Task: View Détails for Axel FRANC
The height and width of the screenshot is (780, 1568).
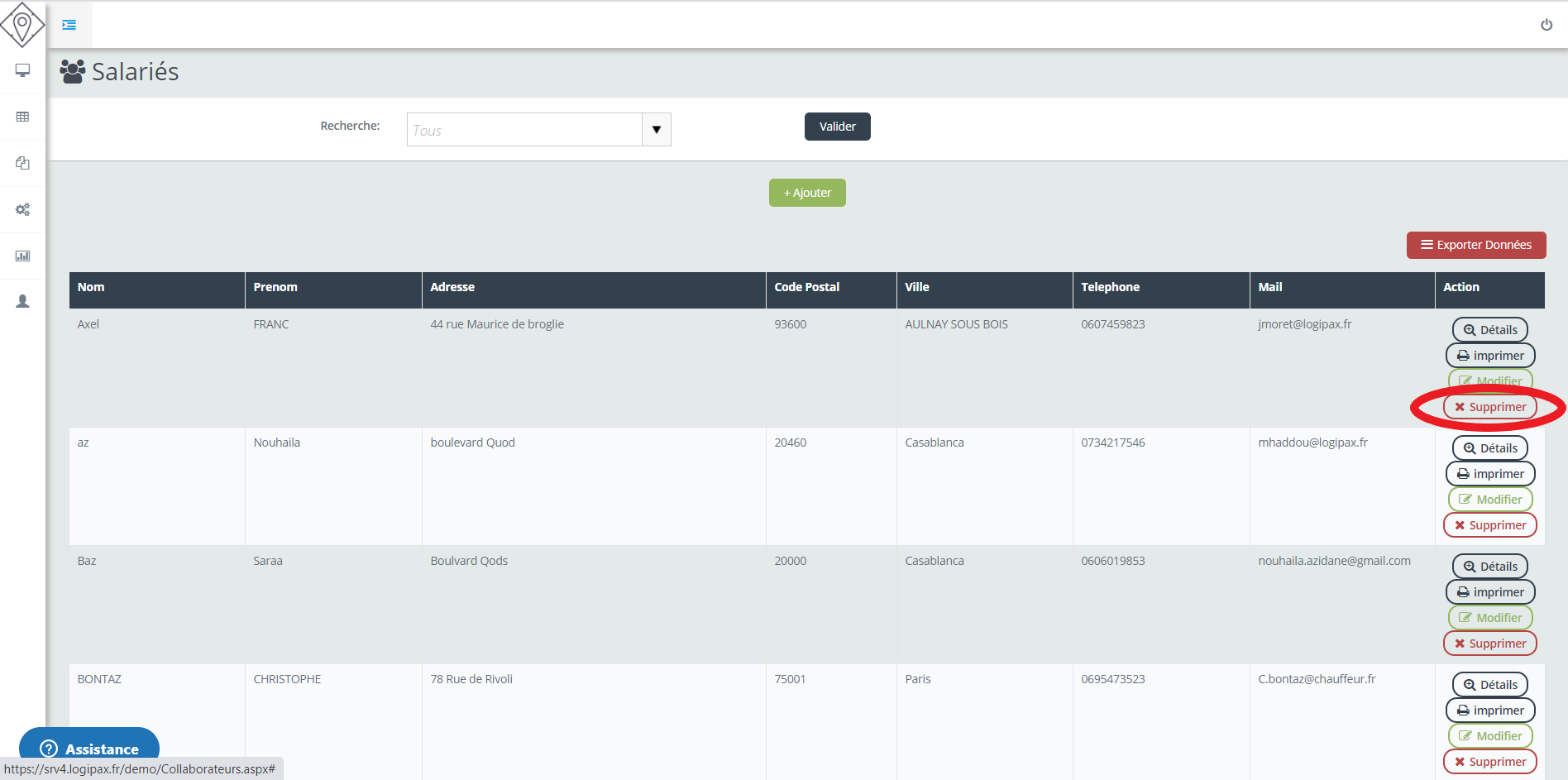Action: pos(1489,330)
